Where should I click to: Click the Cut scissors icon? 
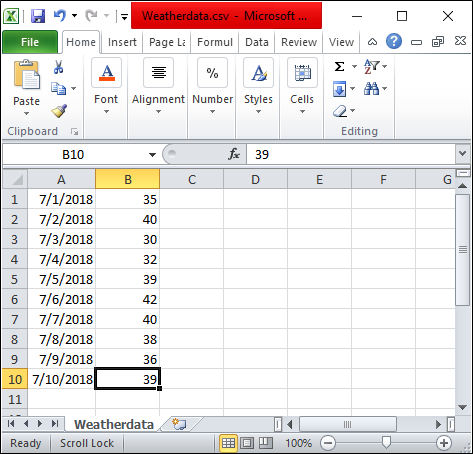pos(59,67)
